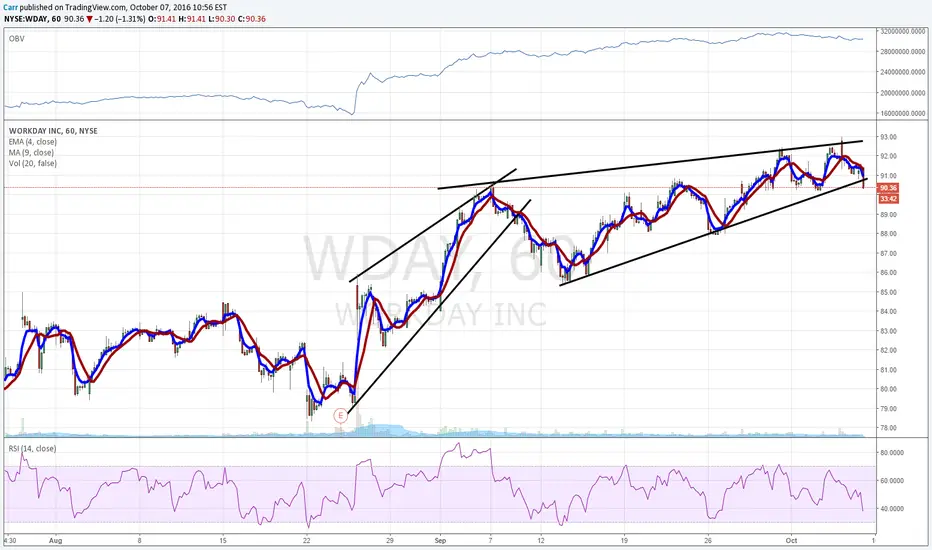Click the 79.00 price axis label

click(889, 409)
